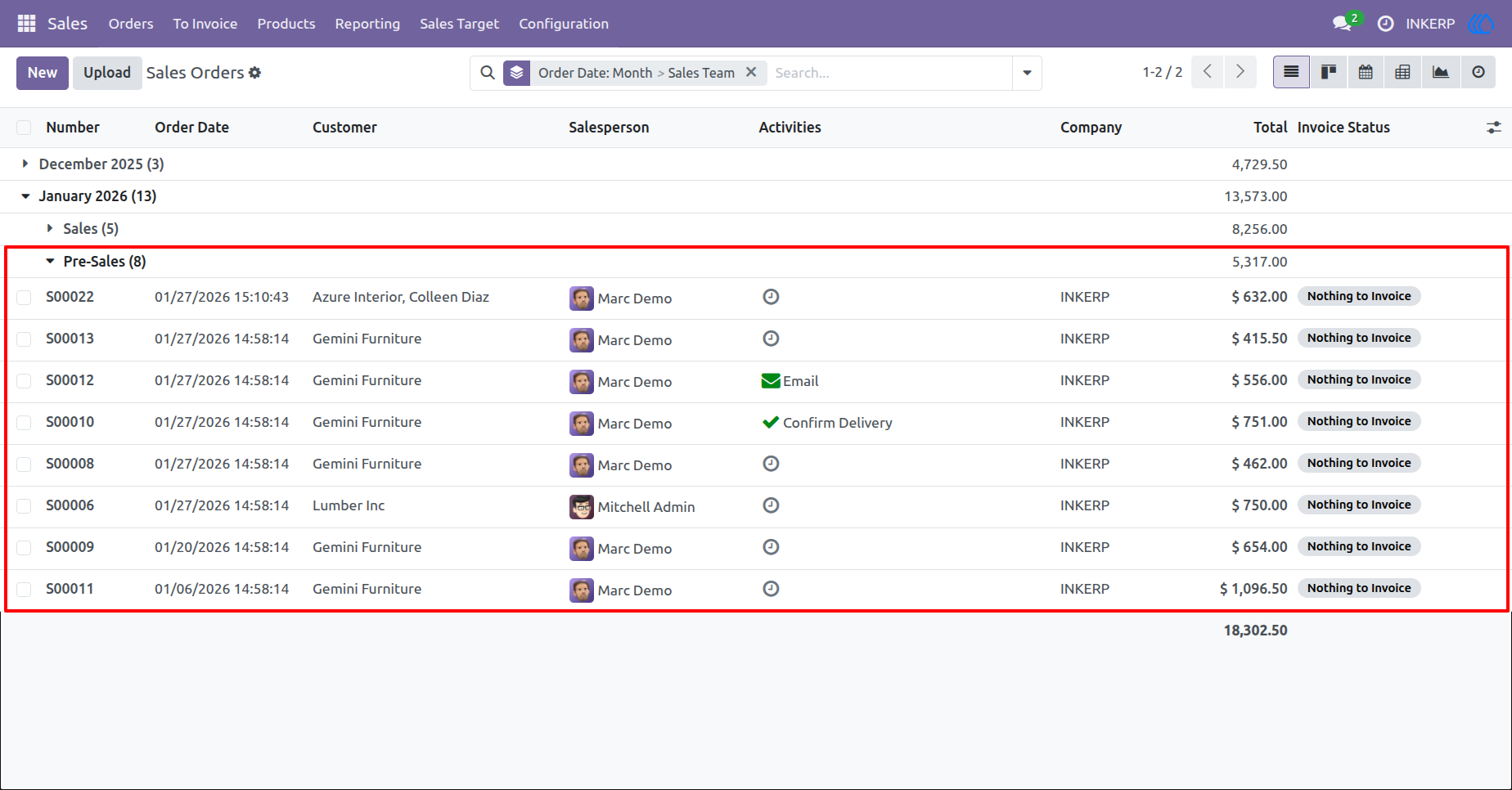Open the activities clock in top bar
Screen dimensions: 1512x790
click(x=1385, y=24)
